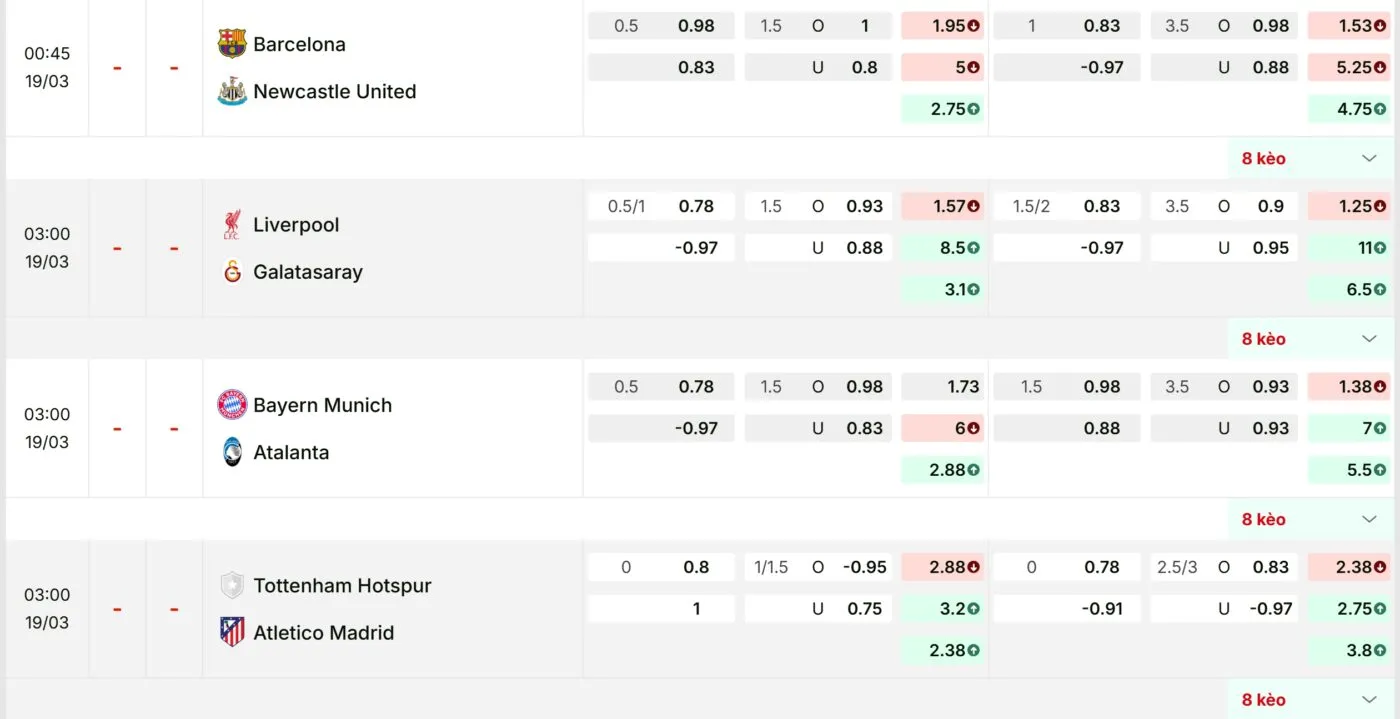Click the Atalanta club crest icon

(x=232, y=452)
